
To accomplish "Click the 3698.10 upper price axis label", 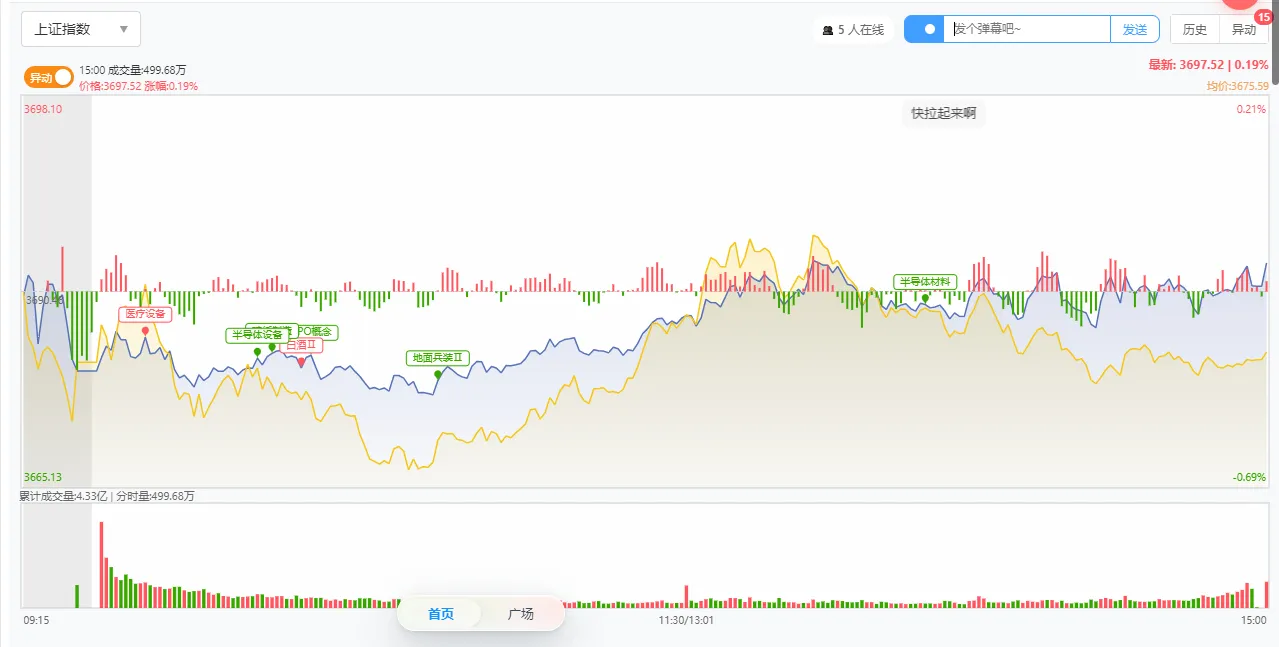I will coord(43,109).
